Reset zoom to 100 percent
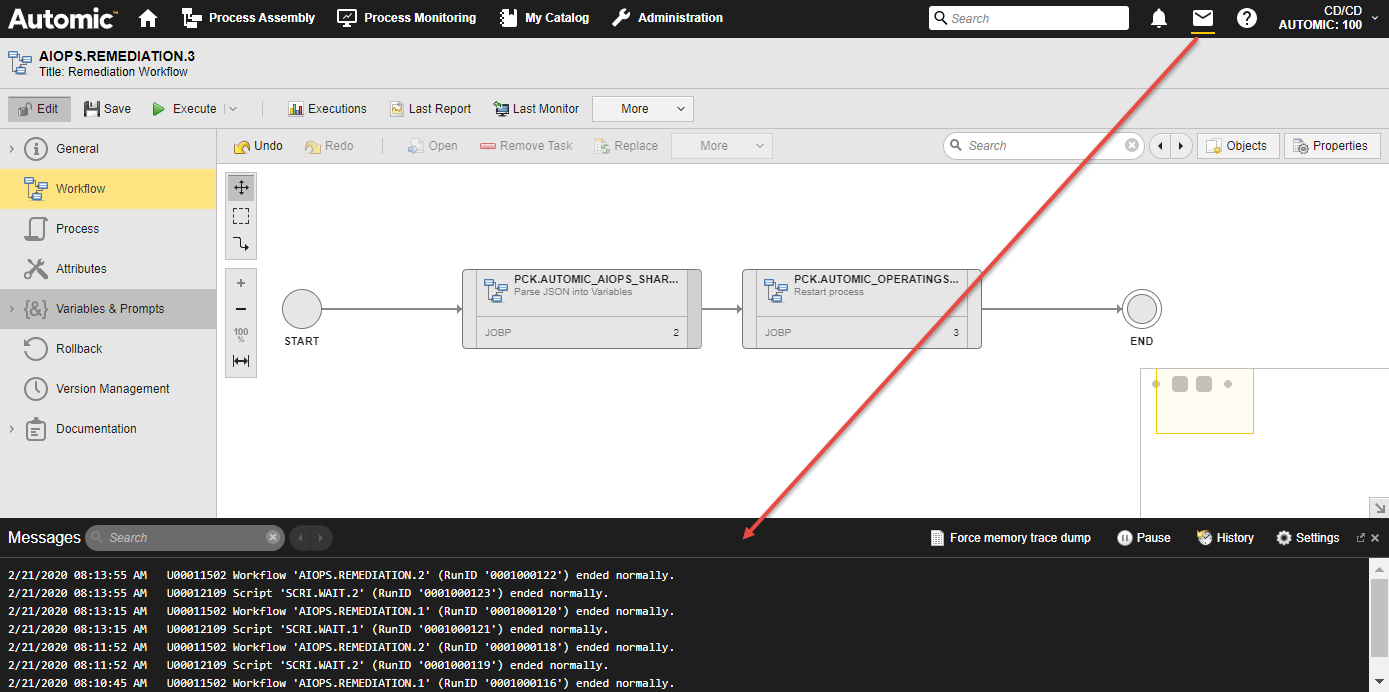The width and height of the screenshot is (1389, 692). point(241,335)
